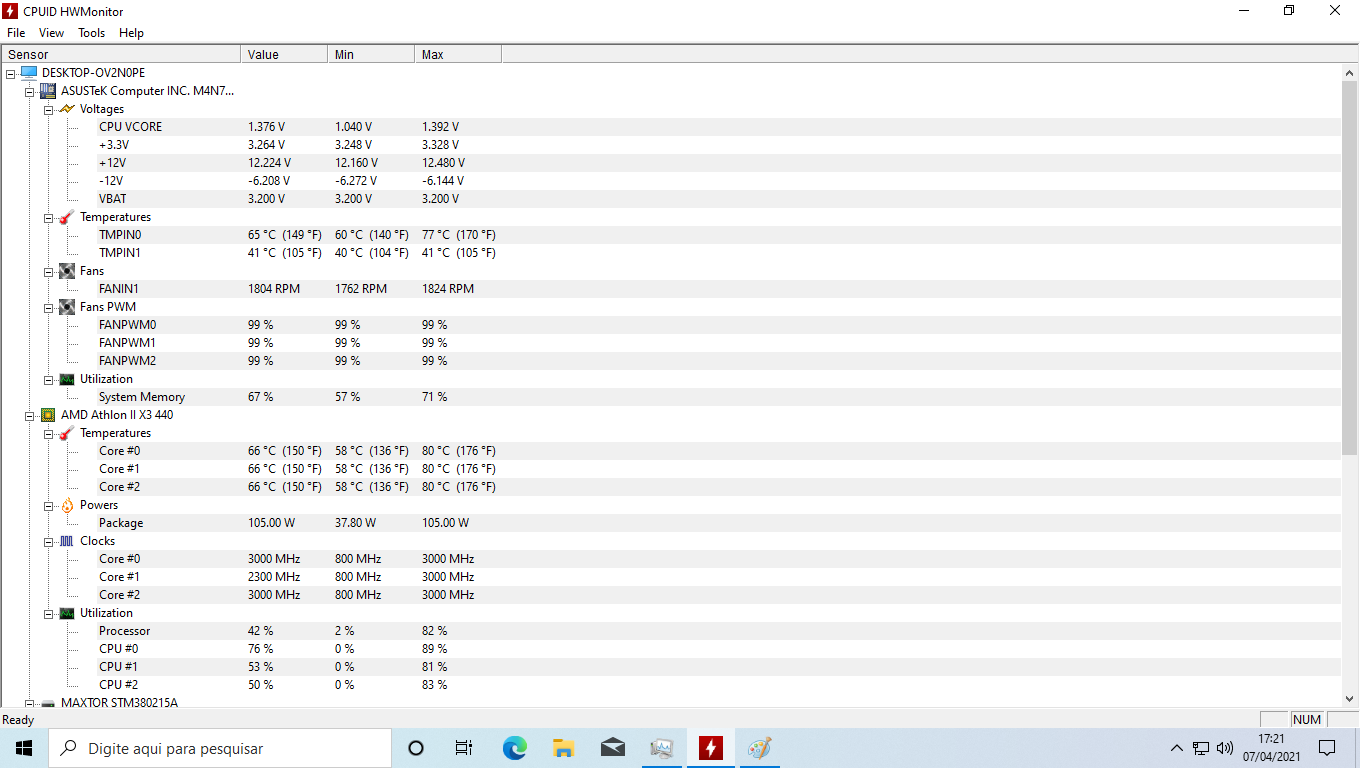Screen dimensions: 1360x768
Task: Select the +12V voltage row
Action: point(671,163)
